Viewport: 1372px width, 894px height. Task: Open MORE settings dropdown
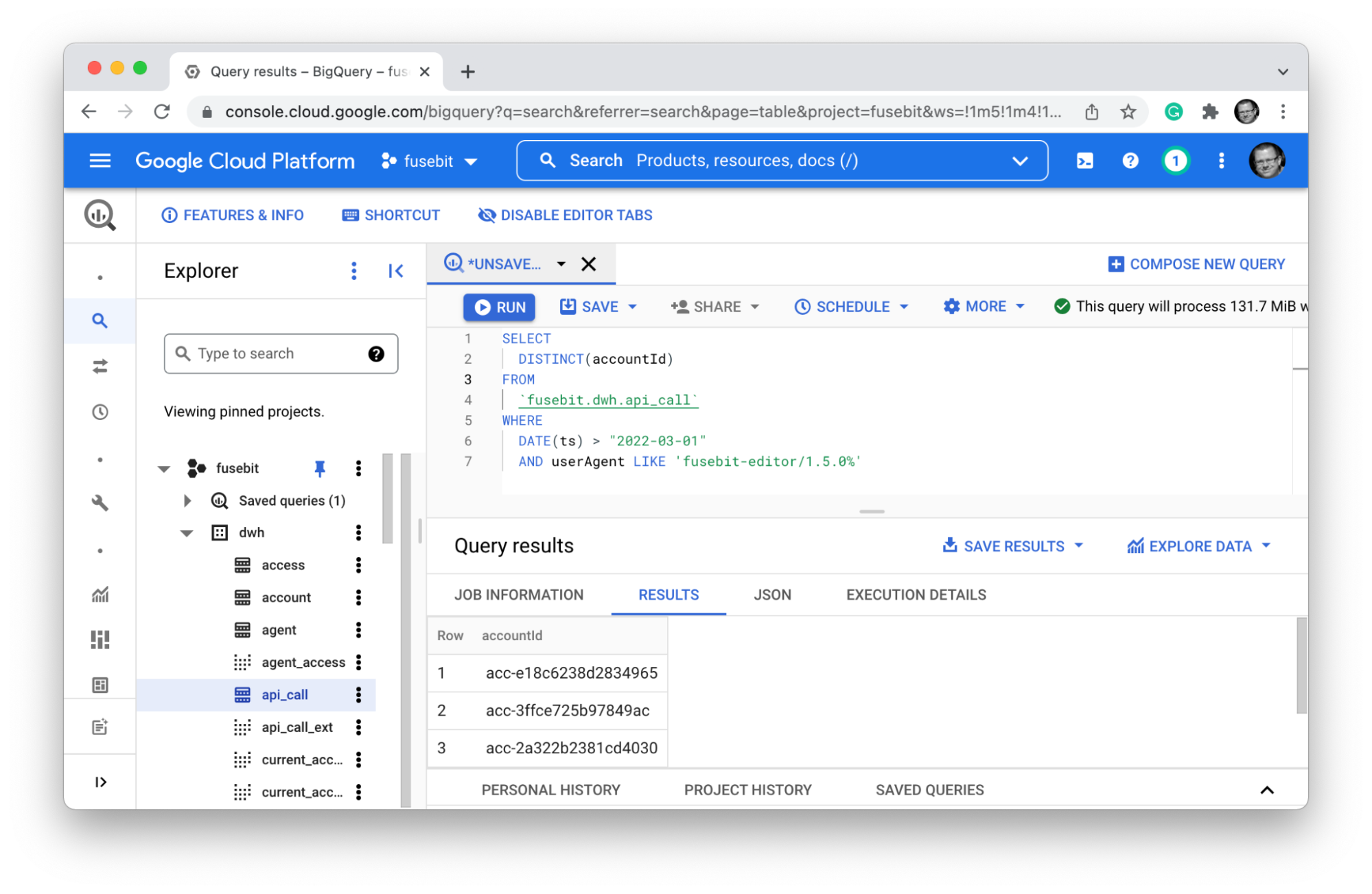pyautogui.click(x=984, y=307)
